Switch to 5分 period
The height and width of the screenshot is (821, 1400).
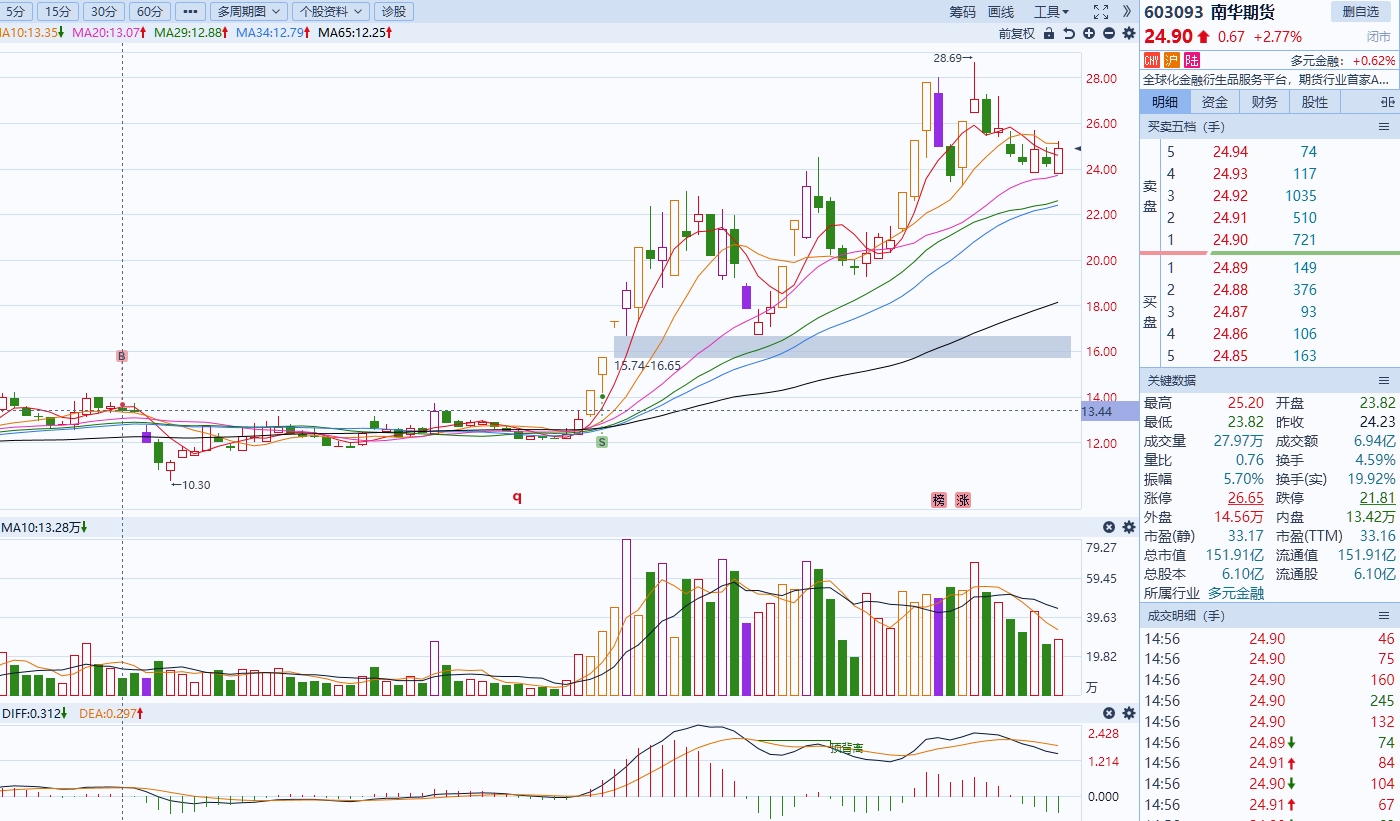click(x=18, y=12)
